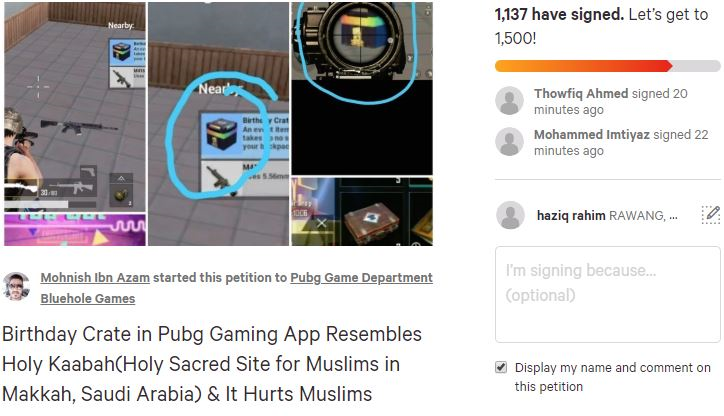The height and width of the screenshot is (416, 724).
Task: Open Mohnish Ibn Azam's profile photo
Action: (x=16, y=286)
